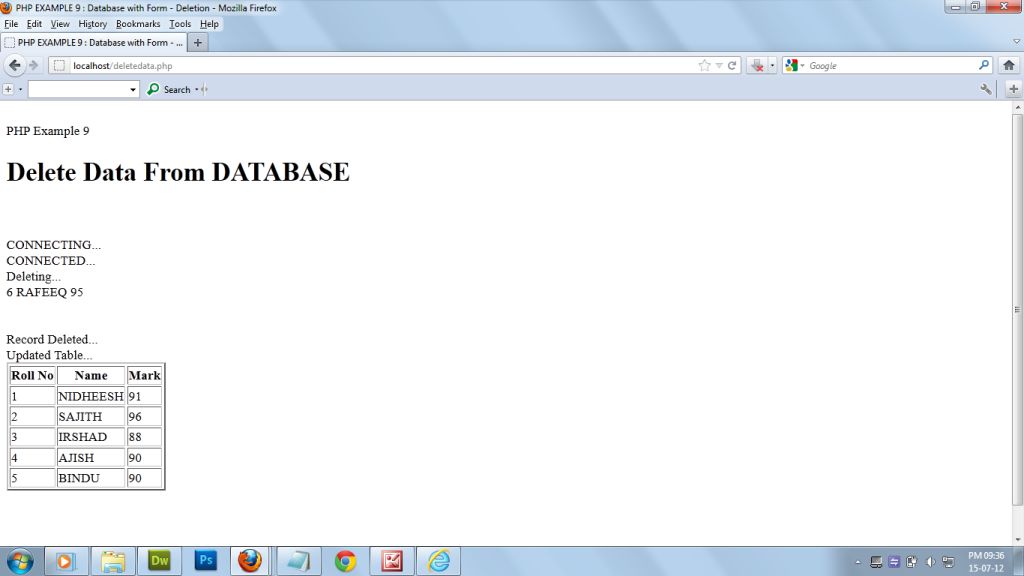Click the plus icon at far right of the toolbar
1024x576 pixels.
point(1013,89)
